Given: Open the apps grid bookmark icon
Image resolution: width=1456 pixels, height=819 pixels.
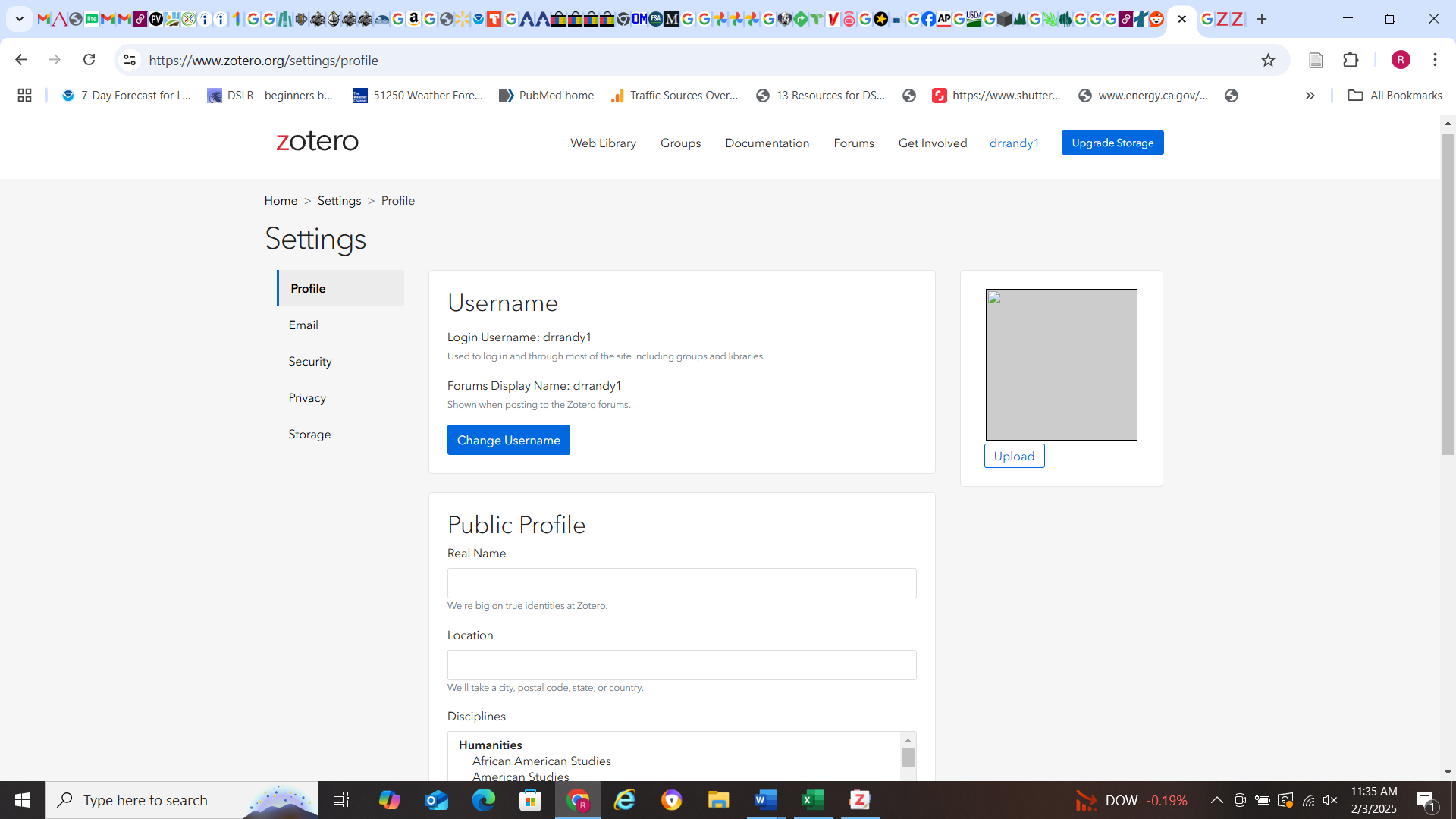Looking at the screenshot, I should (24, 96).
